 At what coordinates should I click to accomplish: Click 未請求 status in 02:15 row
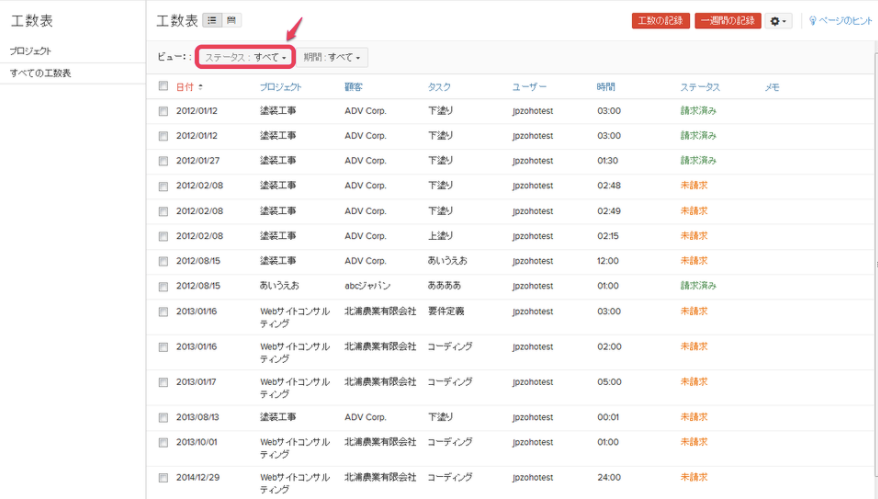[x=694, y=236]
